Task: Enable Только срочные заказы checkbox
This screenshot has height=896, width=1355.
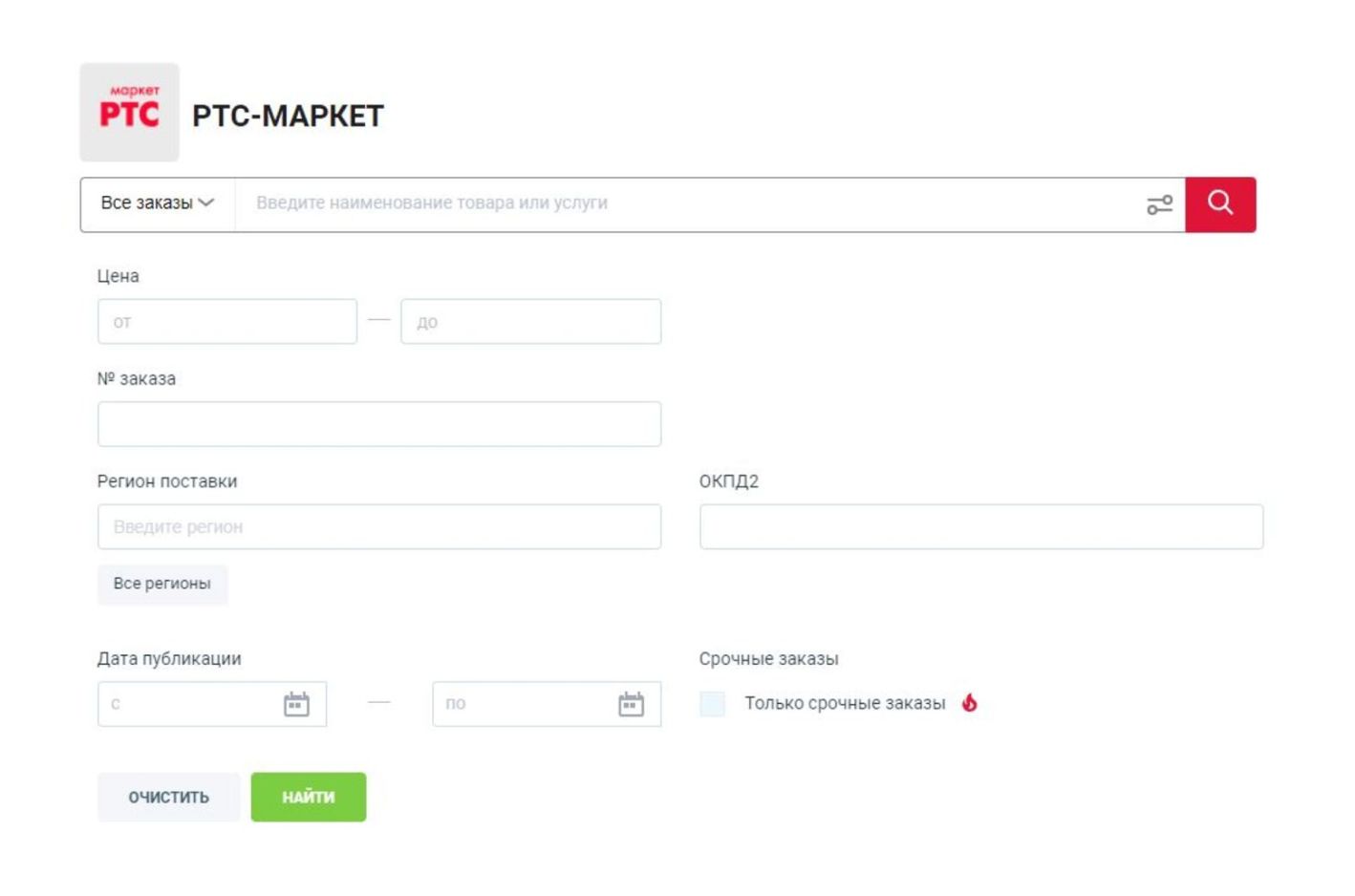Action: (x=712, y=704)
